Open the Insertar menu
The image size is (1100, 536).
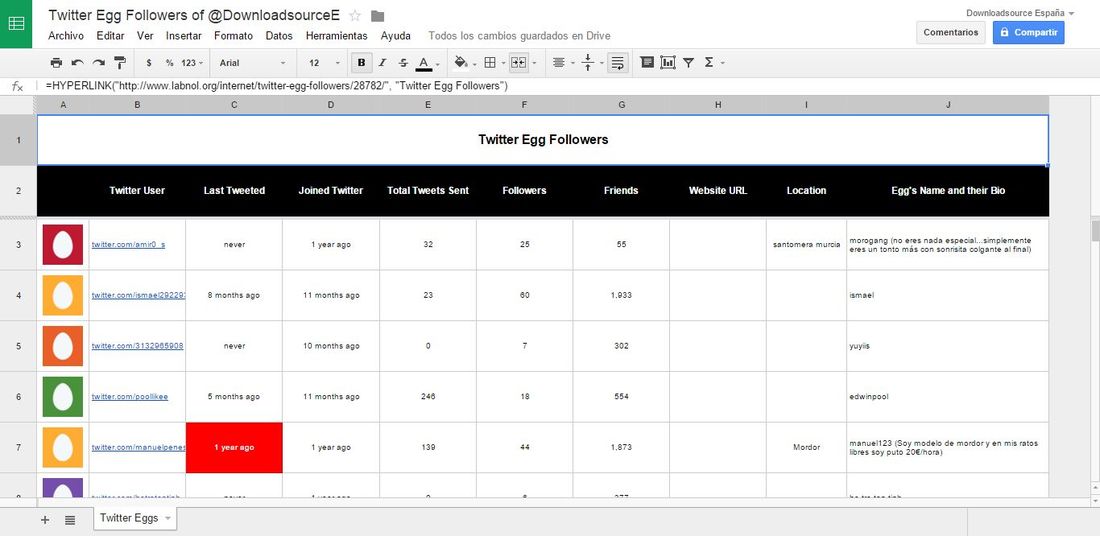184,36
